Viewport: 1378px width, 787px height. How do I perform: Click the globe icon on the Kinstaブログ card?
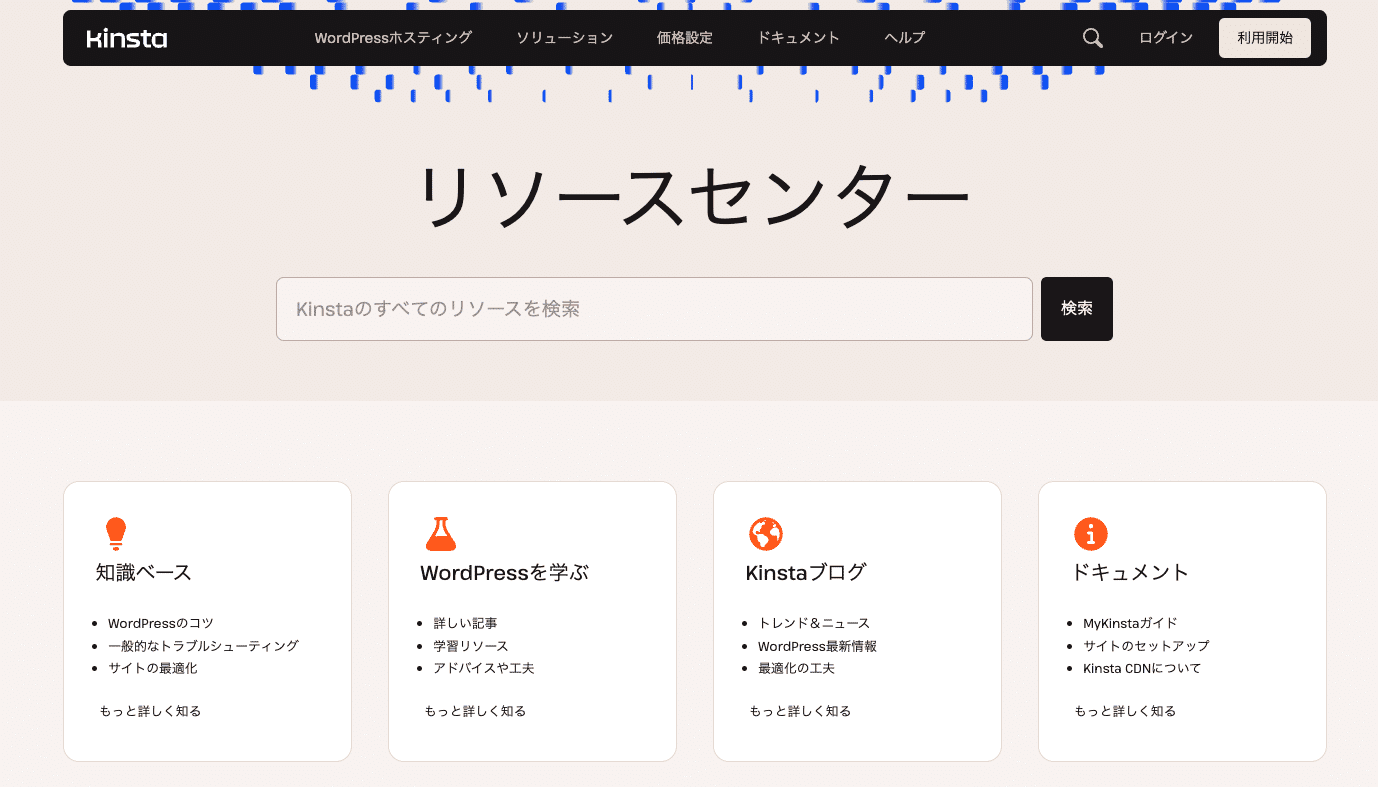tap(766, 533)
